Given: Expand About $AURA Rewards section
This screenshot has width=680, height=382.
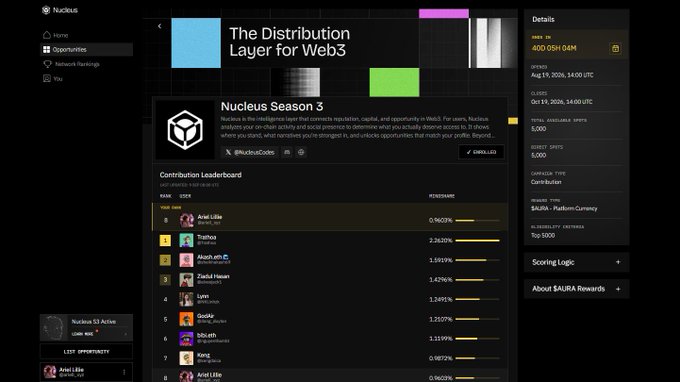Looking at the screenshot, I should click(576, 289).
